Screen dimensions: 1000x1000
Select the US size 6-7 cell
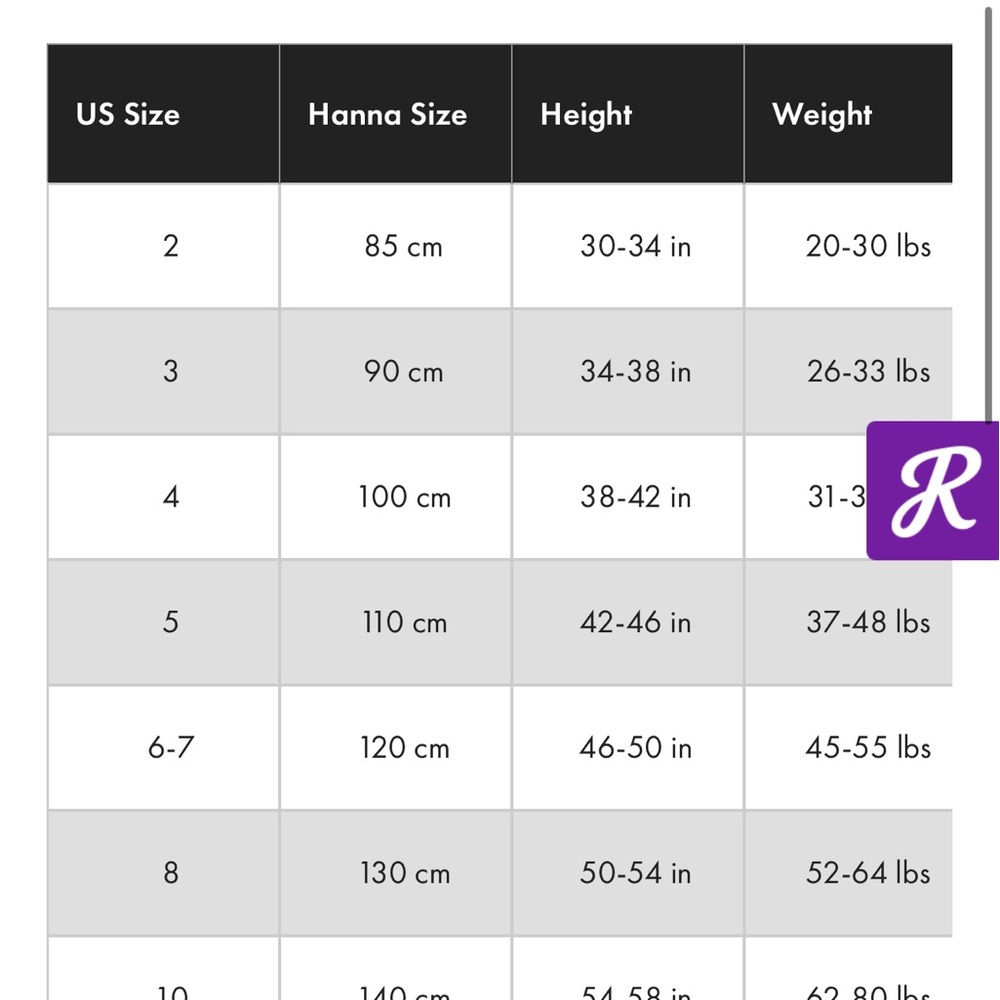point(163,747)
